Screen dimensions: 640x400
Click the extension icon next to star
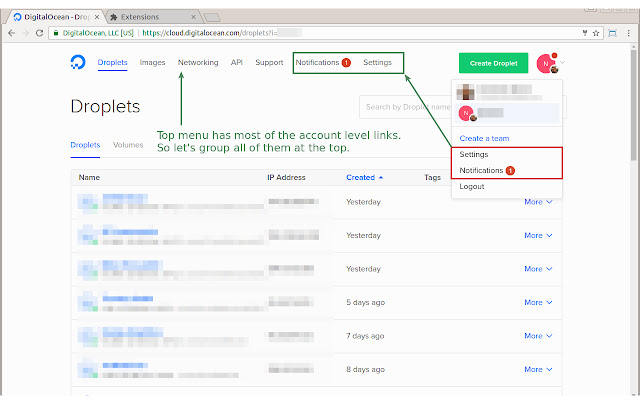(612, 33)
